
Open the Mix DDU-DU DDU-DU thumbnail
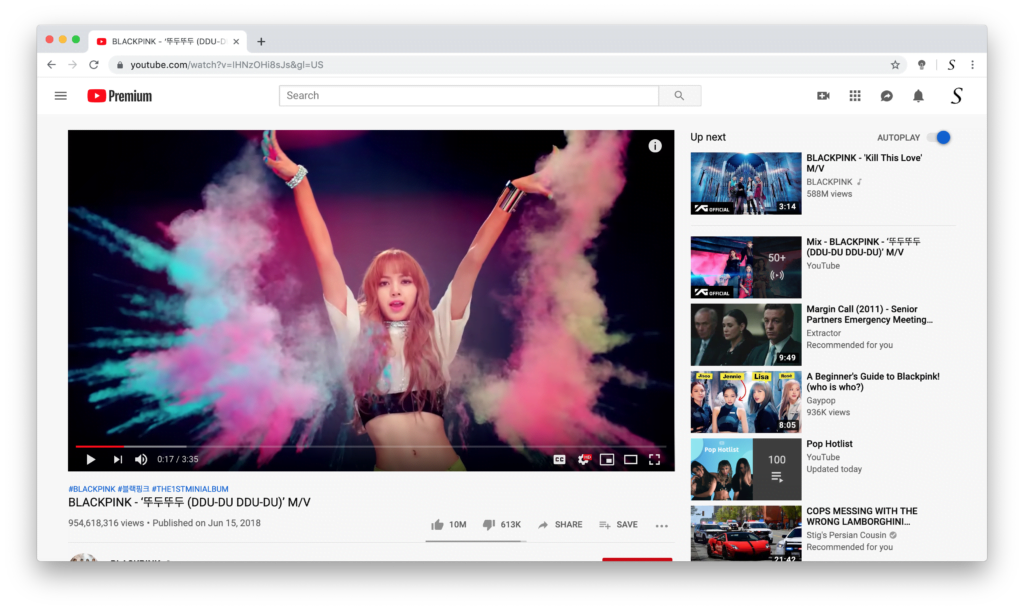point(746,267)
